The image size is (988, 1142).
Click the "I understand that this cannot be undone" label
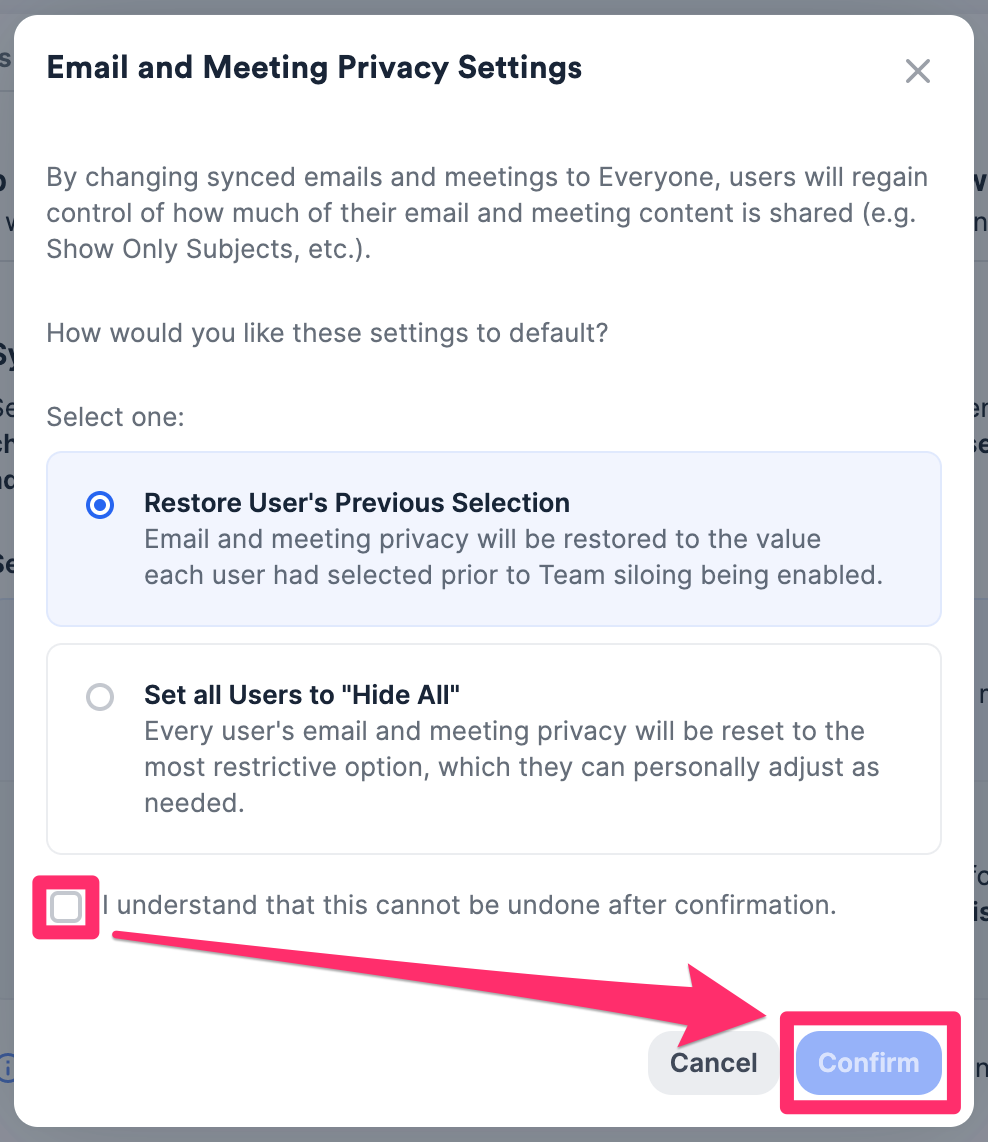(468, 906)
